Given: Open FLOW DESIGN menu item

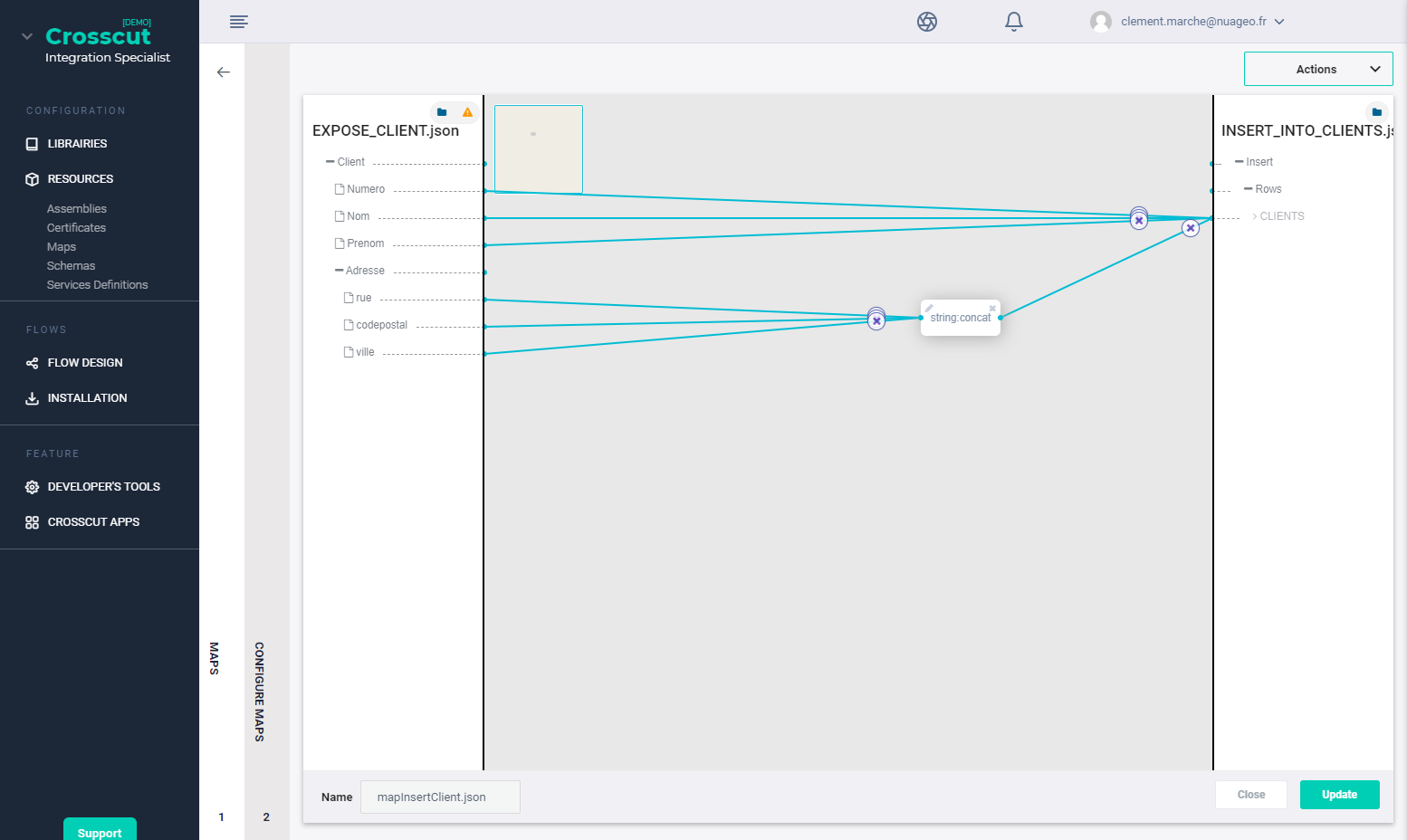Looking at the screenshot, I should (x=84, y=363).
